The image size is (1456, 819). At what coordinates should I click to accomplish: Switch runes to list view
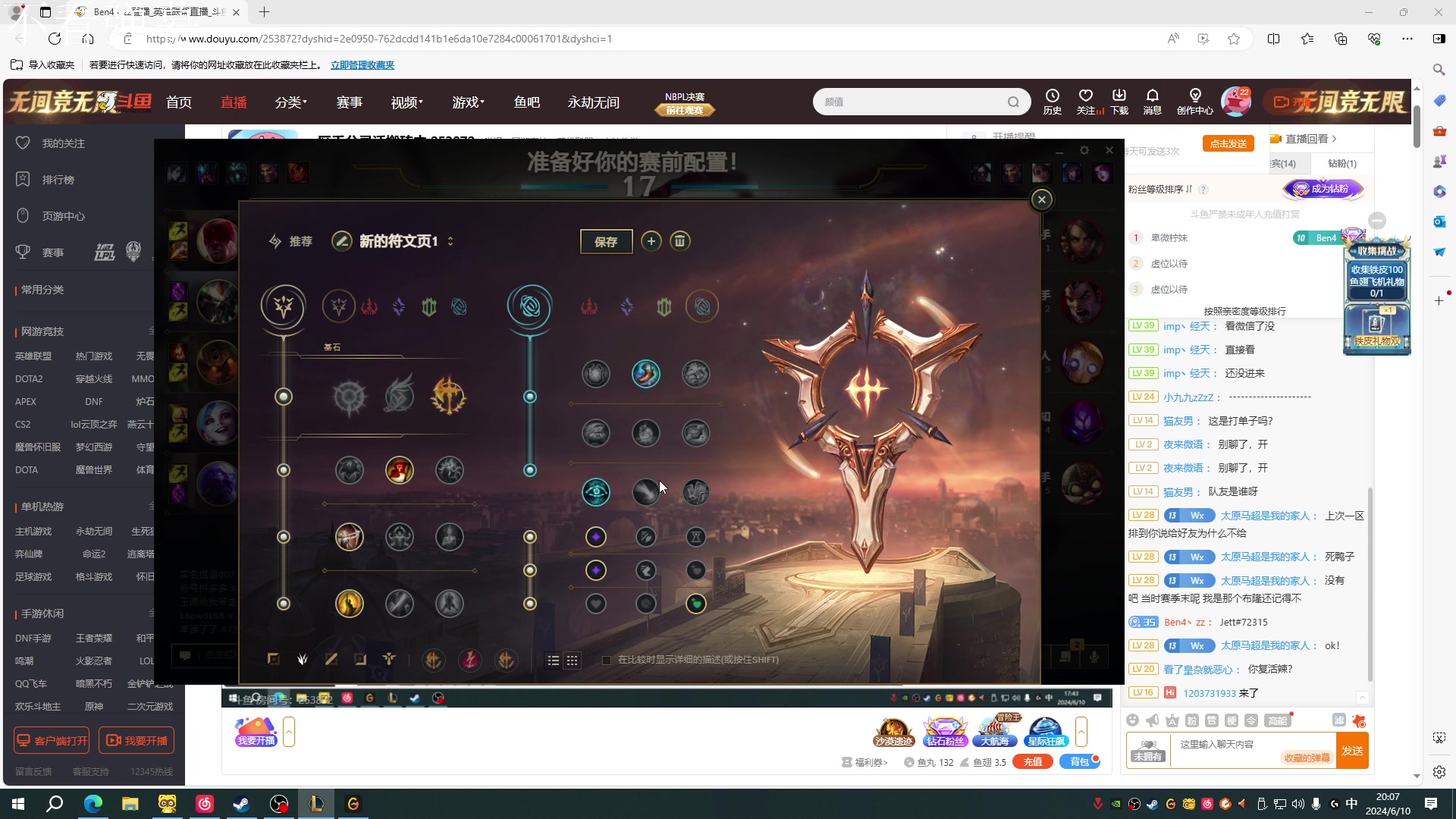pyautogui.click(x=554, y=661)
